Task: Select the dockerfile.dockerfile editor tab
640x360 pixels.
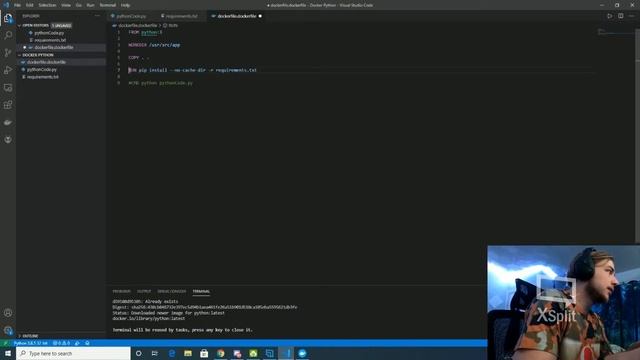Action: click(237, 16)
